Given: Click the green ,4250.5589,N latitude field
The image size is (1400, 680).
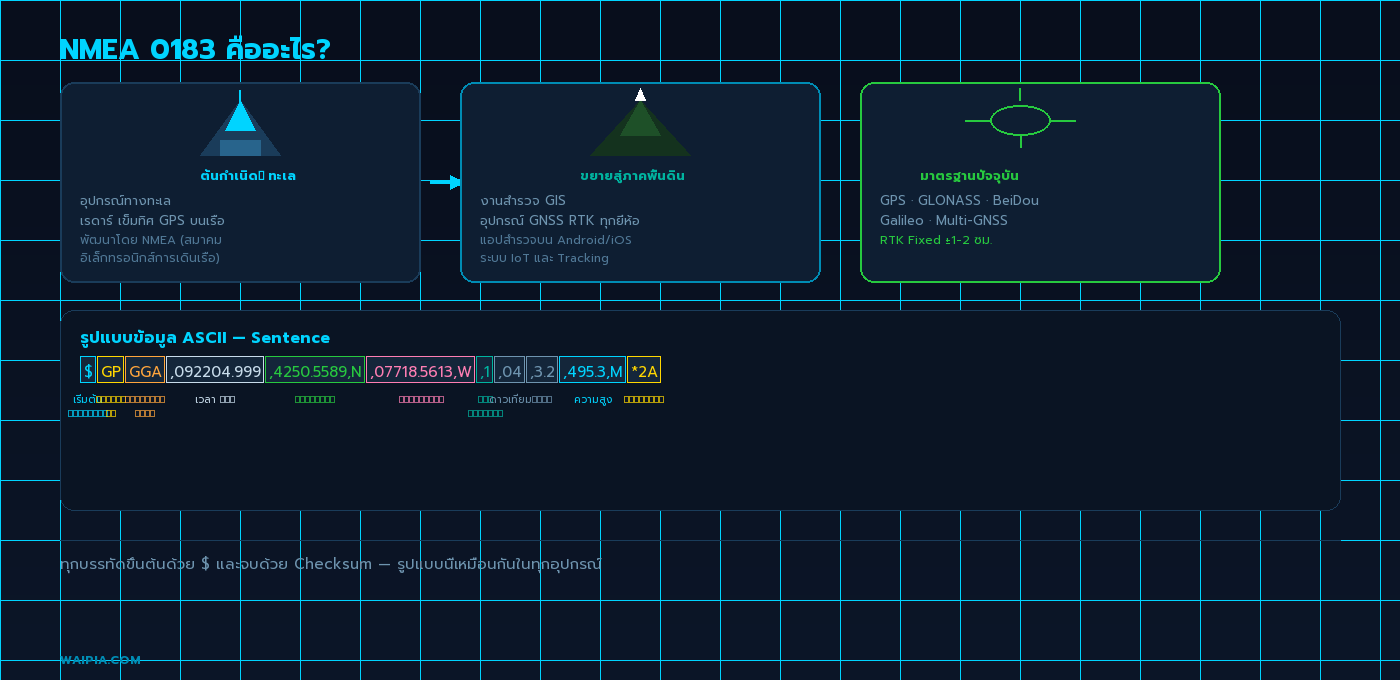Looking at the screenshot, I should pos(315,371).
